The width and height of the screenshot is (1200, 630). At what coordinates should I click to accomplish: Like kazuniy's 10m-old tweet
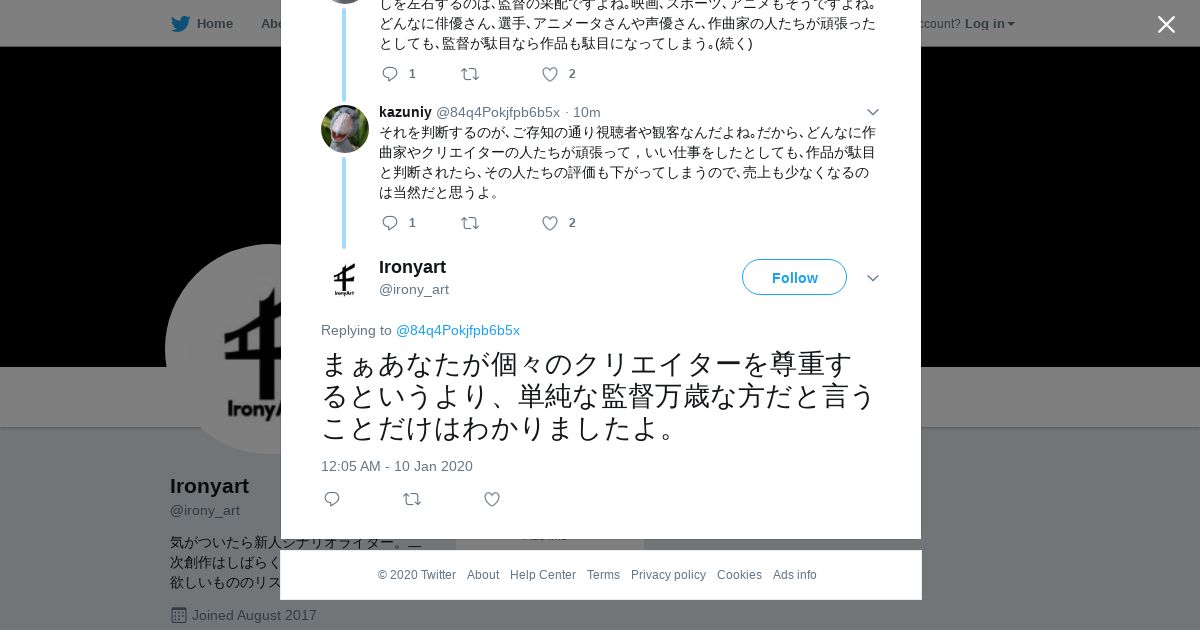(x=550, y=223)
